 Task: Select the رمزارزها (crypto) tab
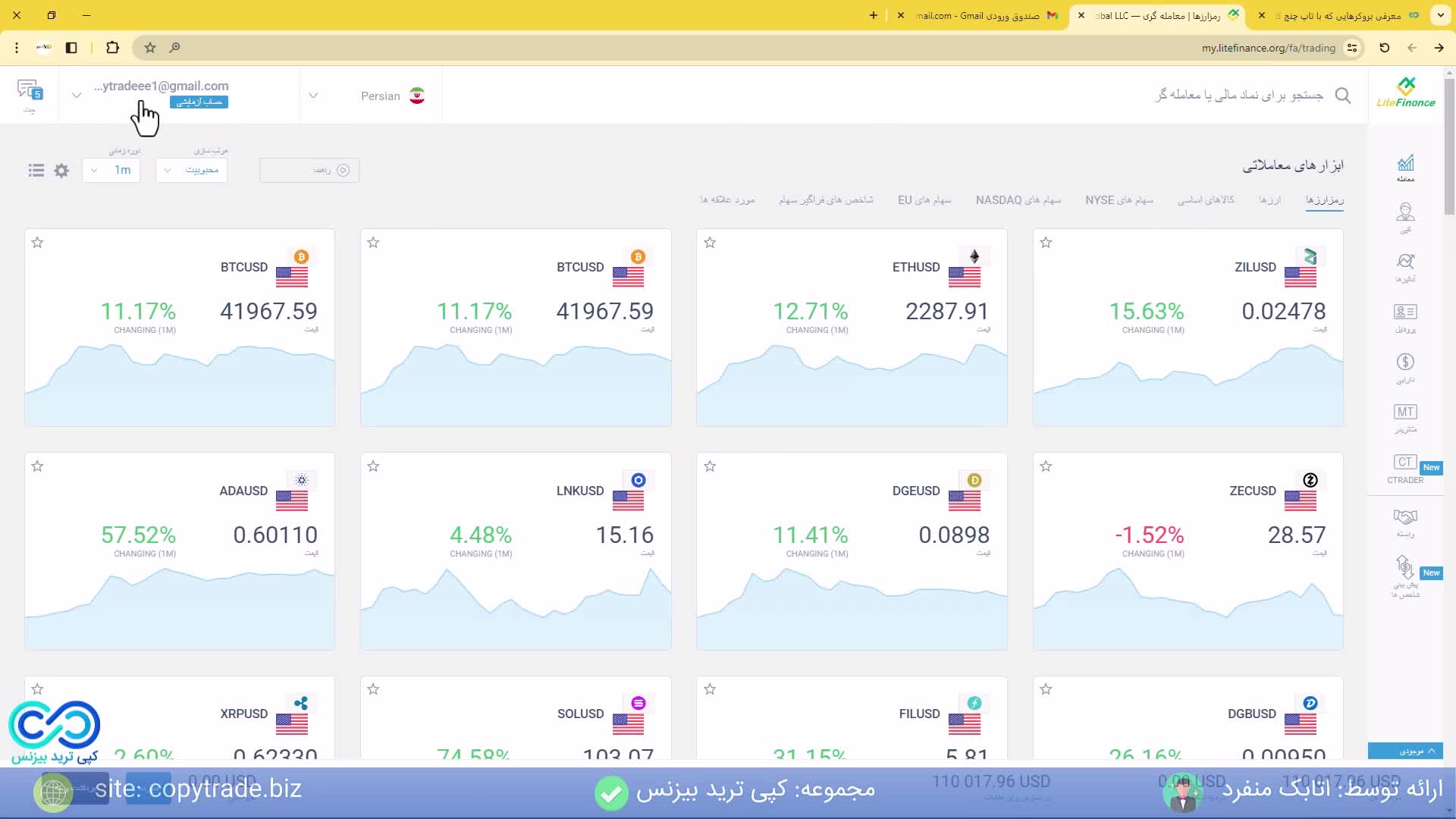[x=1326, y=199]
